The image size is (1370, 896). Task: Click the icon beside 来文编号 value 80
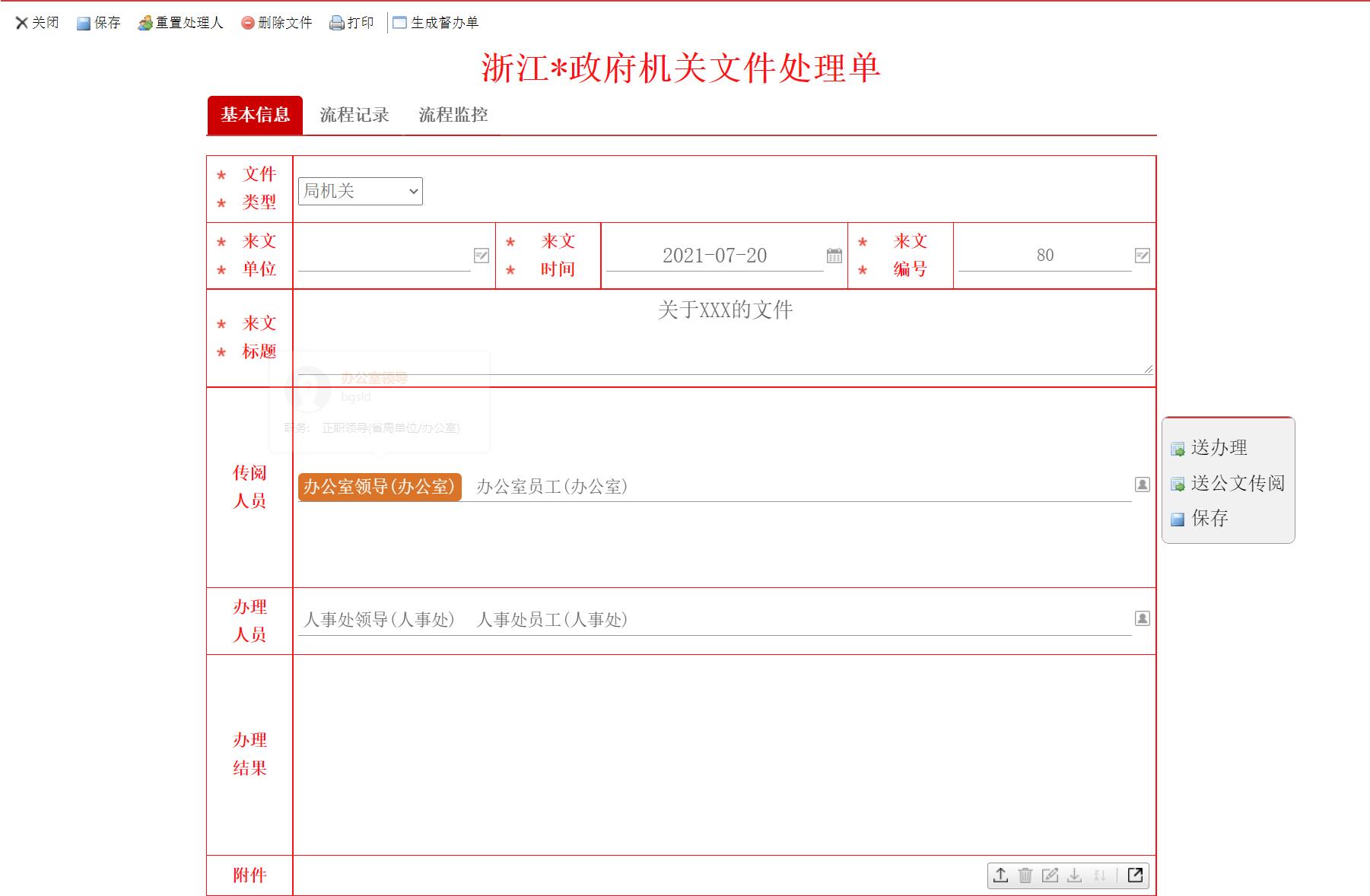click(x=1142, y=256)
